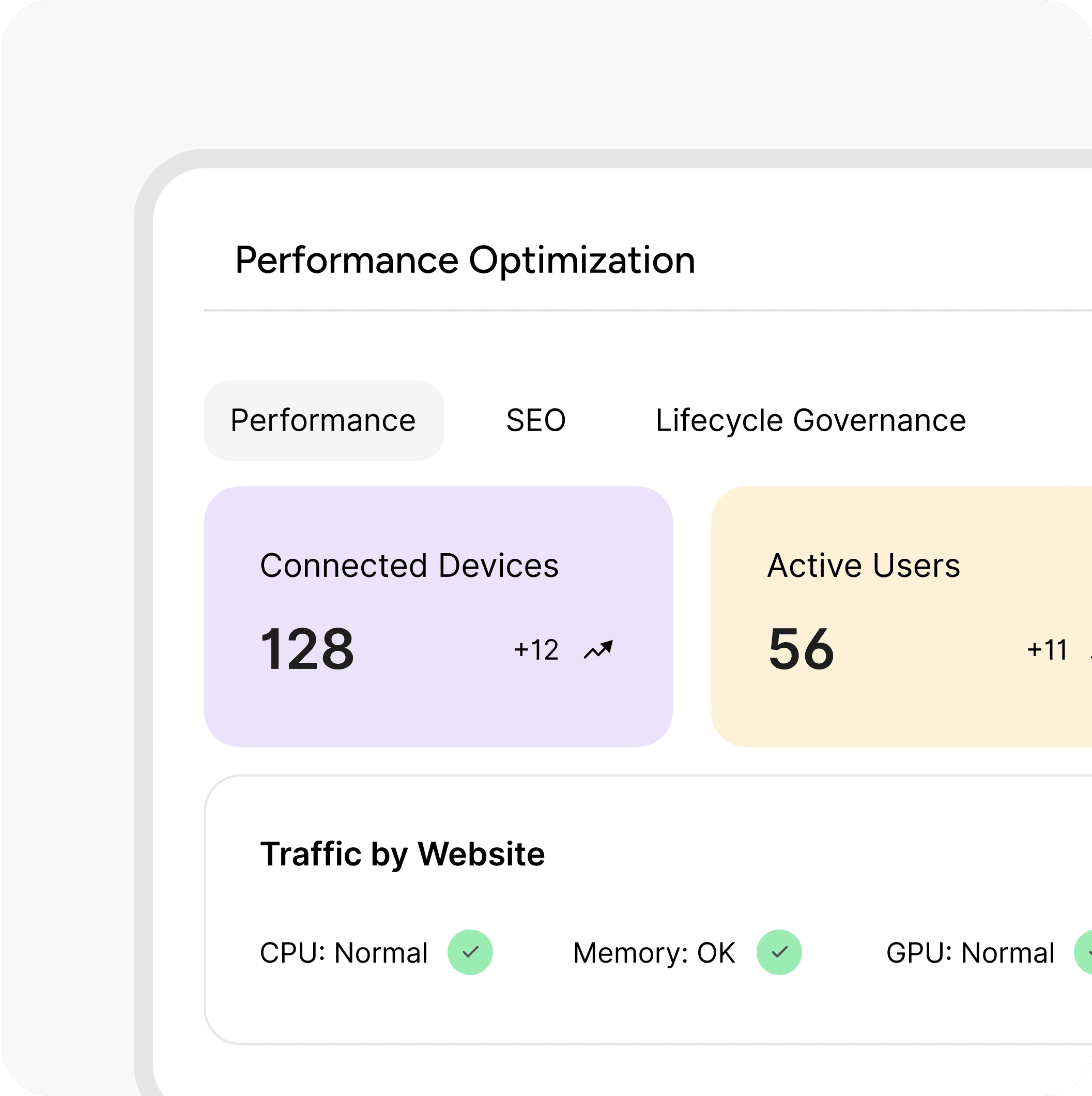Select the Lifecycle Governance tab
This screenshot has width=1092, height=1096.
pos(810,420)
